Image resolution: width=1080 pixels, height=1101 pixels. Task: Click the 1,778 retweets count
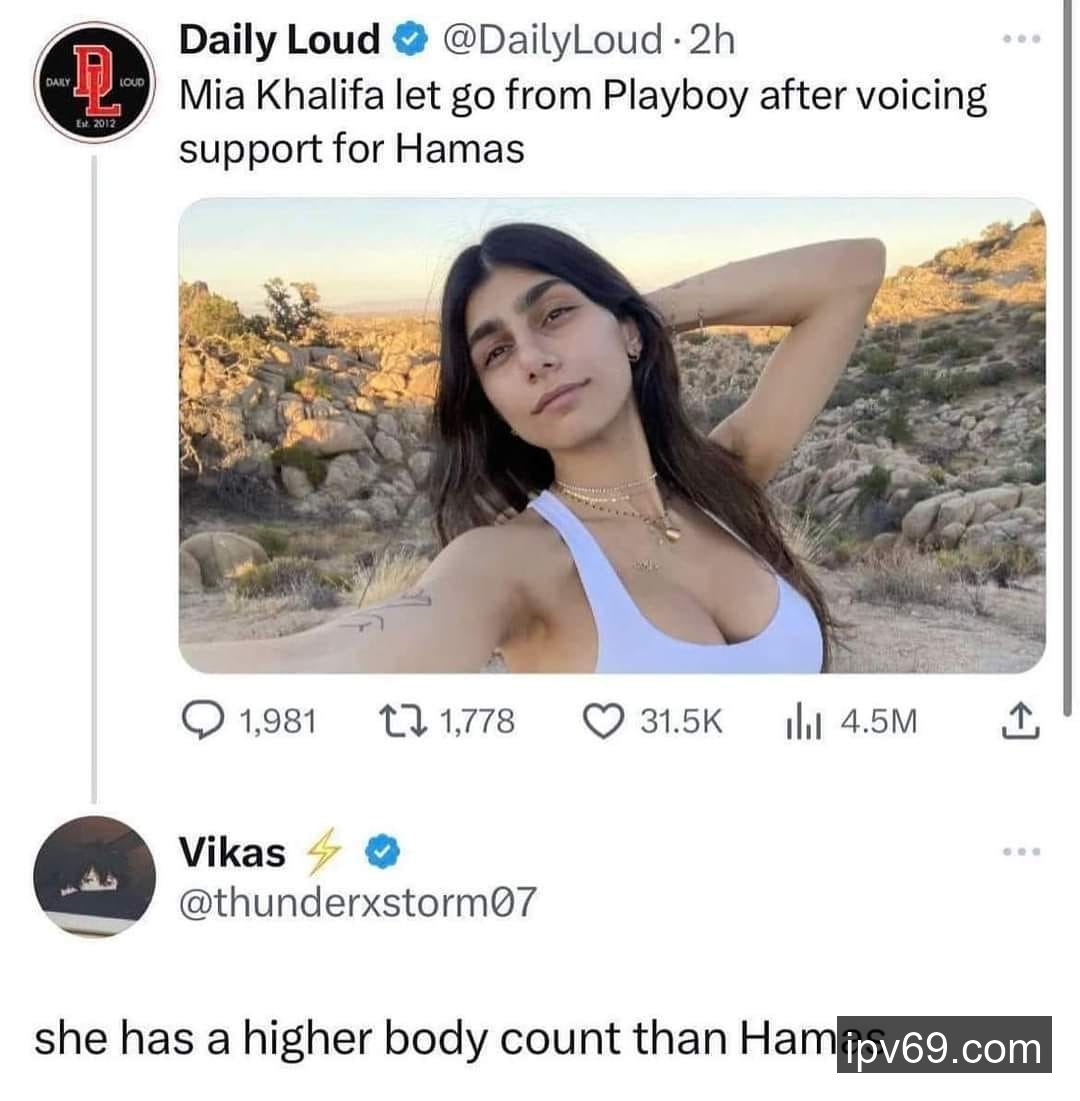coord(477,722)
